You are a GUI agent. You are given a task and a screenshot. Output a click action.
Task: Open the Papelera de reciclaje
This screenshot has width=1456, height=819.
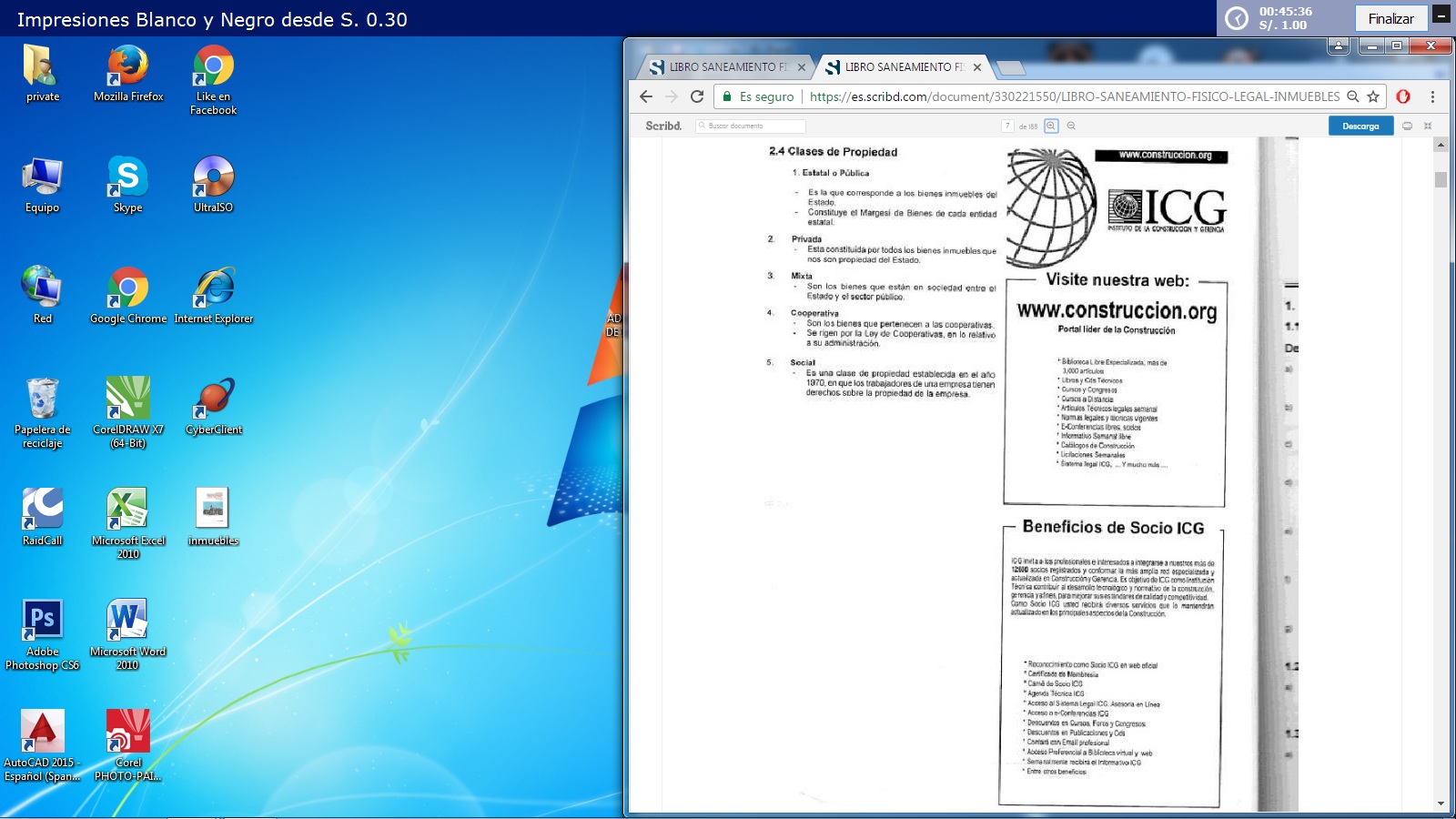pyautogui.click(x=42, y=399)
